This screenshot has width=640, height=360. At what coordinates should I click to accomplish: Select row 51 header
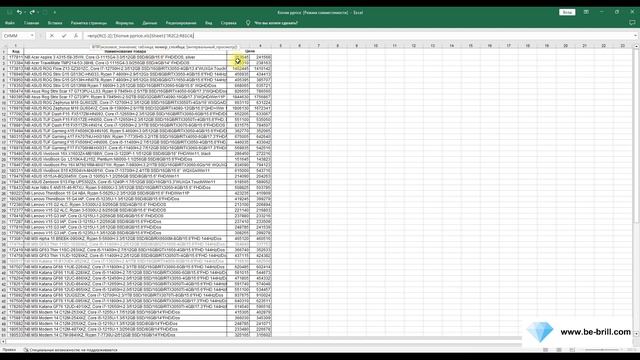point(4,335)
